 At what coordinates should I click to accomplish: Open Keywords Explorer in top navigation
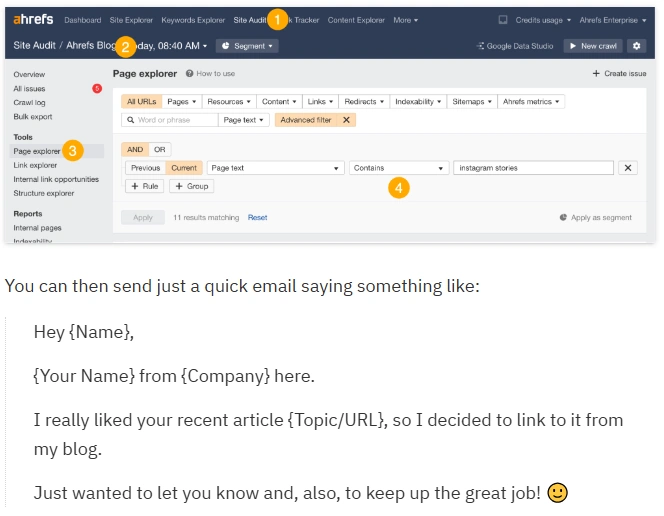pos(193,20)
